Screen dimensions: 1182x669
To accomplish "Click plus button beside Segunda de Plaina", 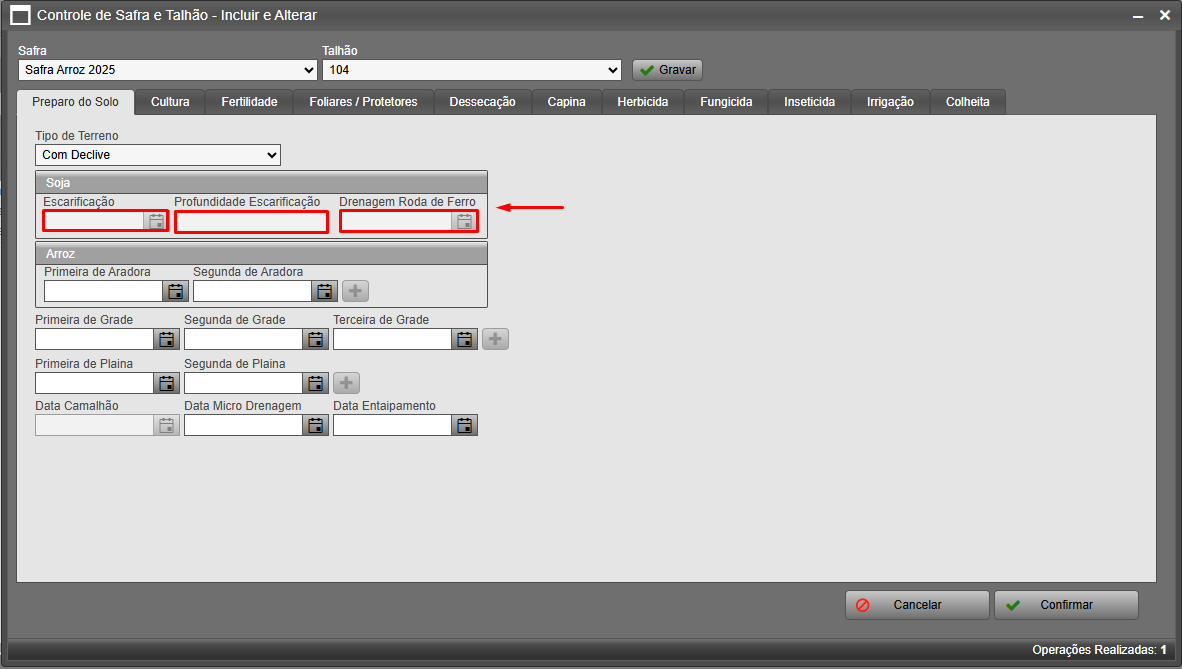I will (346, 383).
